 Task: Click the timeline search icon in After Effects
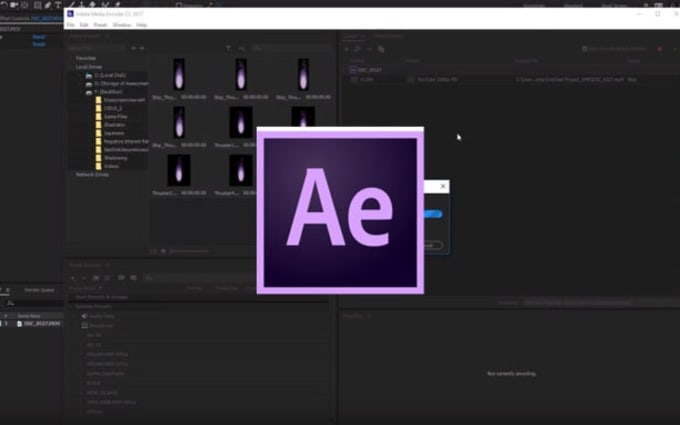10,303
